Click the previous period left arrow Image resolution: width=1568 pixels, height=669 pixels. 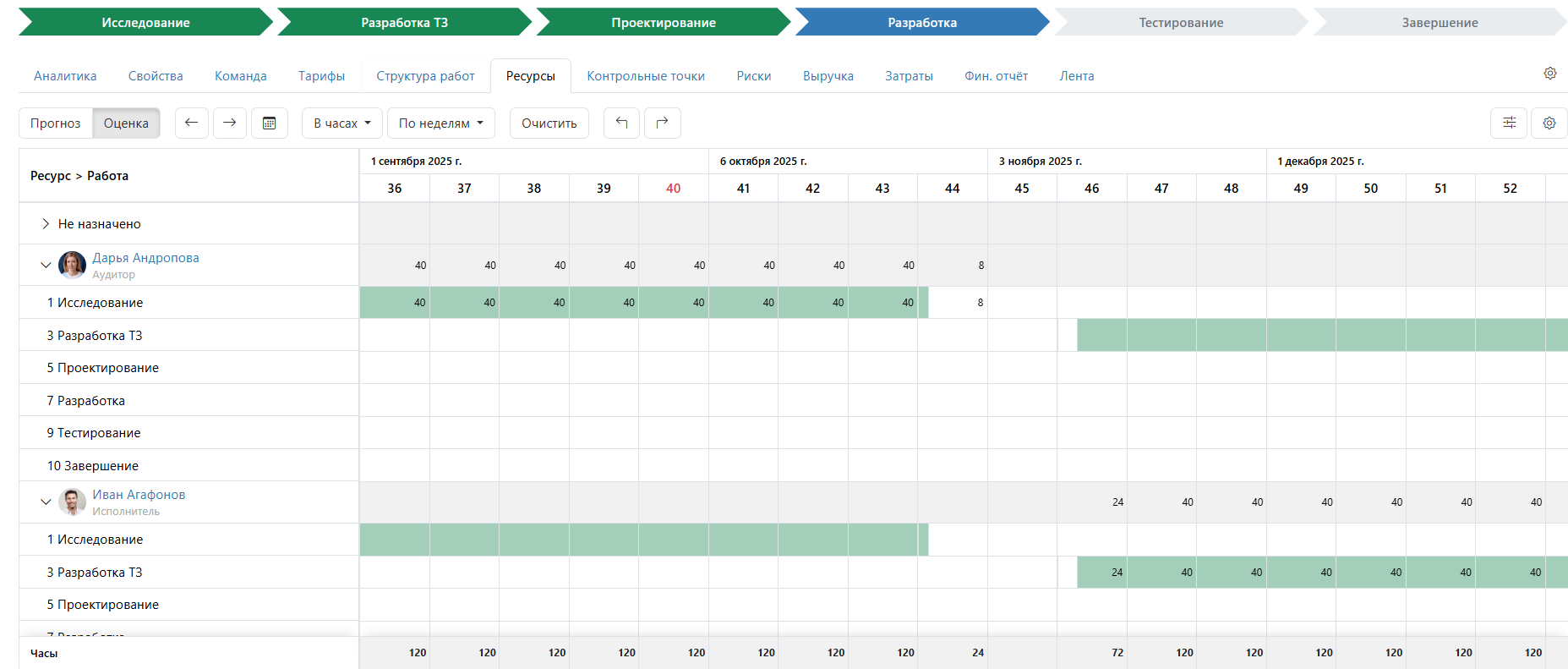tap(192, 123)
